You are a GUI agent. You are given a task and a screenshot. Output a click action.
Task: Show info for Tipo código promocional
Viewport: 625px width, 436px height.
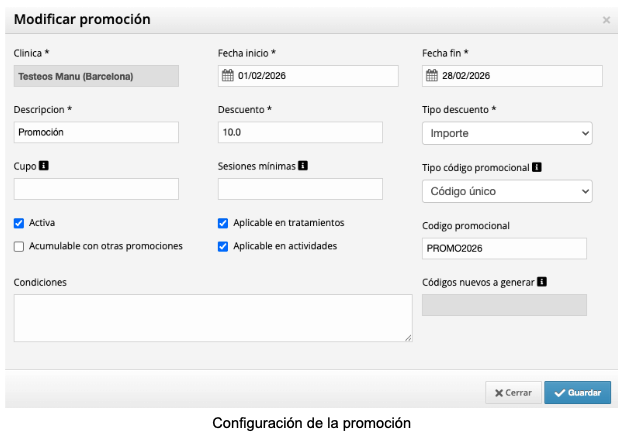(537, 167)
